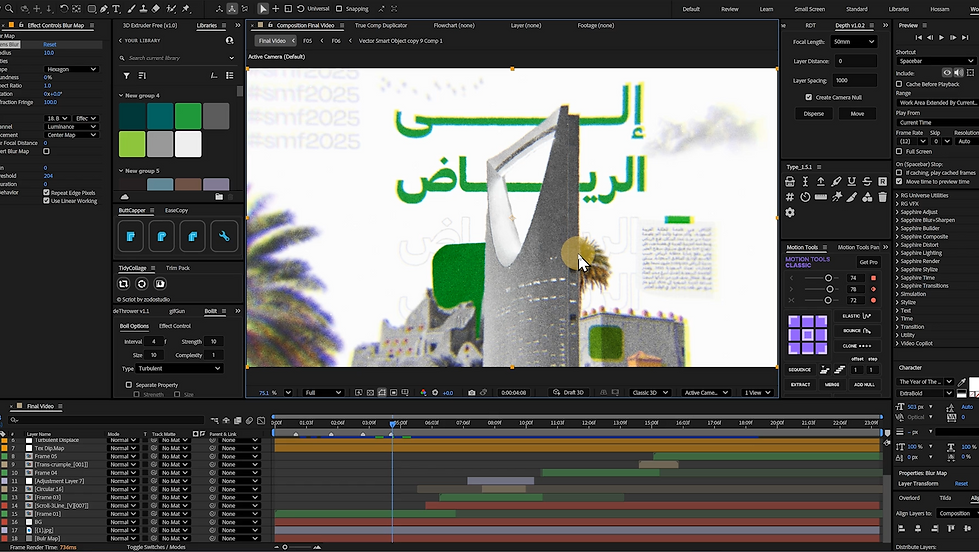The image size is (979, 552).
Task: Switch to Effect Control tab in Boilt
Action: coord(175,326)
